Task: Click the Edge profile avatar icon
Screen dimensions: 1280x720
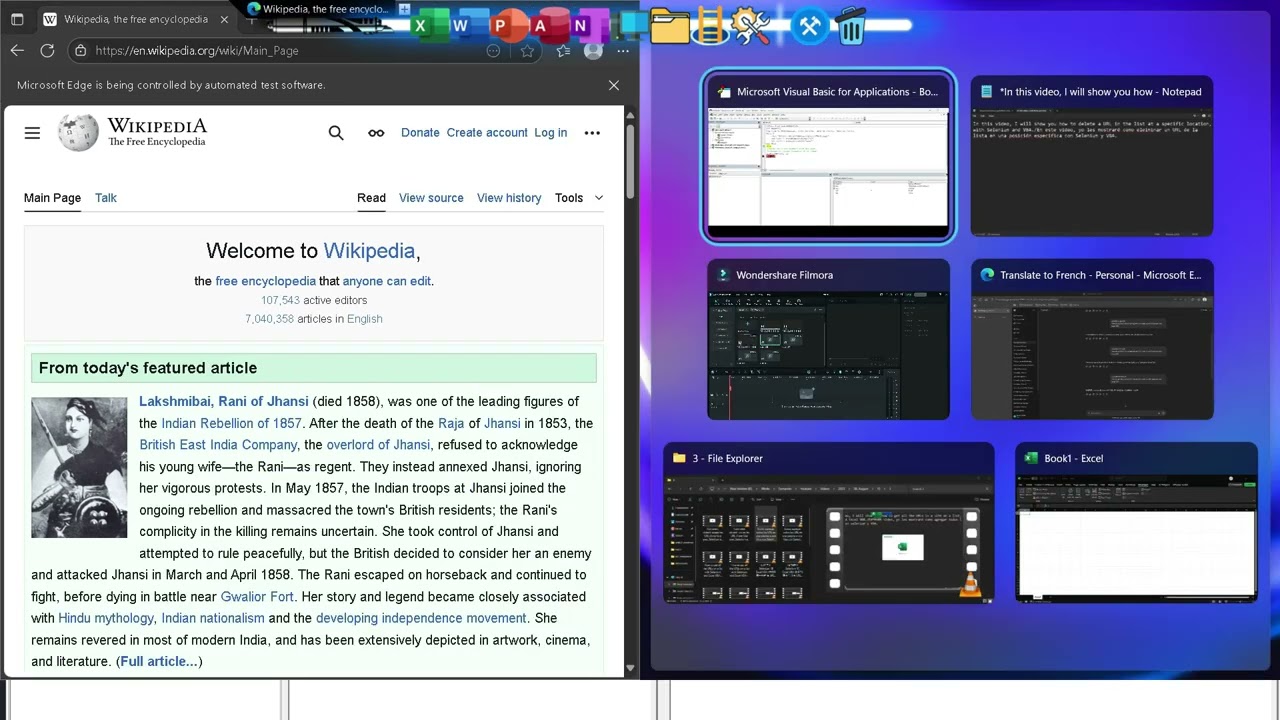Action: [x=593, y=50]
